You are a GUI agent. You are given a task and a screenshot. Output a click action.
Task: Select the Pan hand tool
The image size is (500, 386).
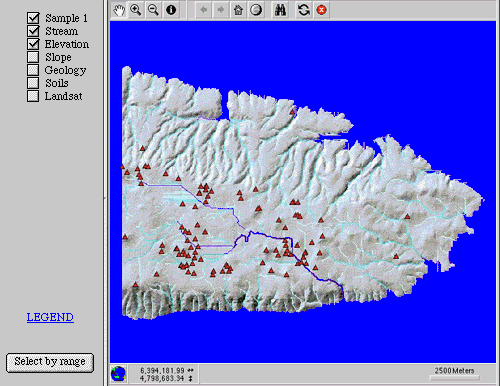point(119,10)
